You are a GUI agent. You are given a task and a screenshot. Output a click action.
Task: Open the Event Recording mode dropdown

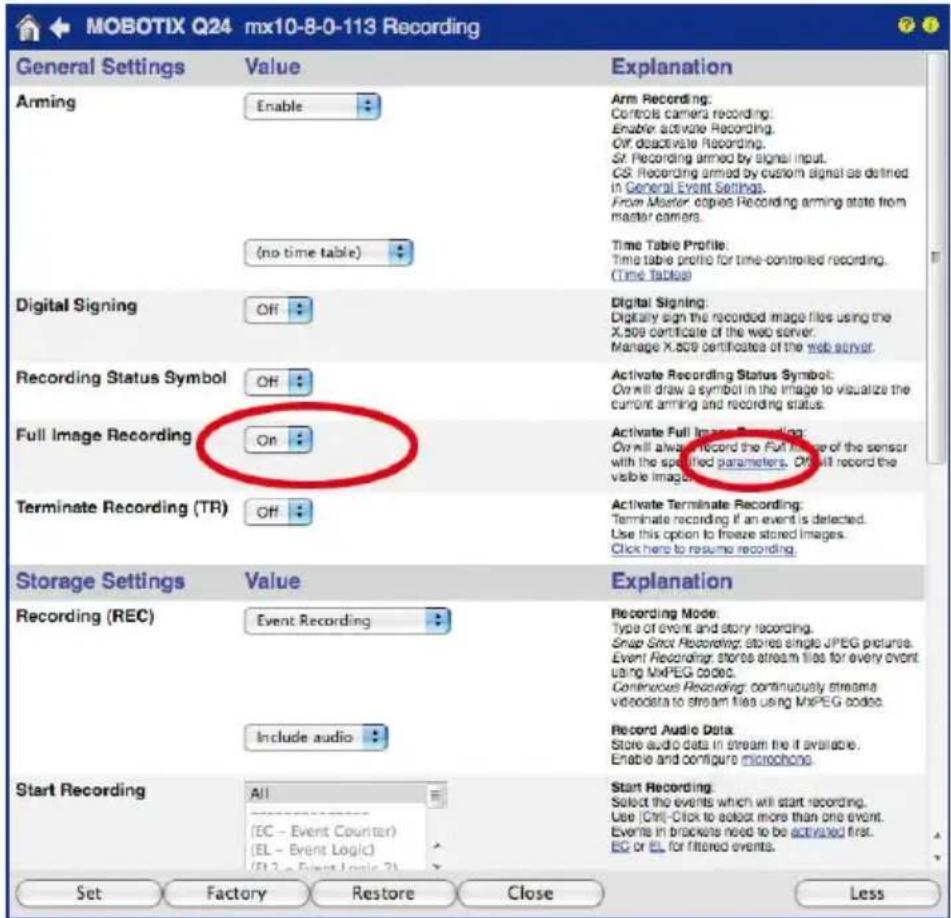[x=347, y=620]
